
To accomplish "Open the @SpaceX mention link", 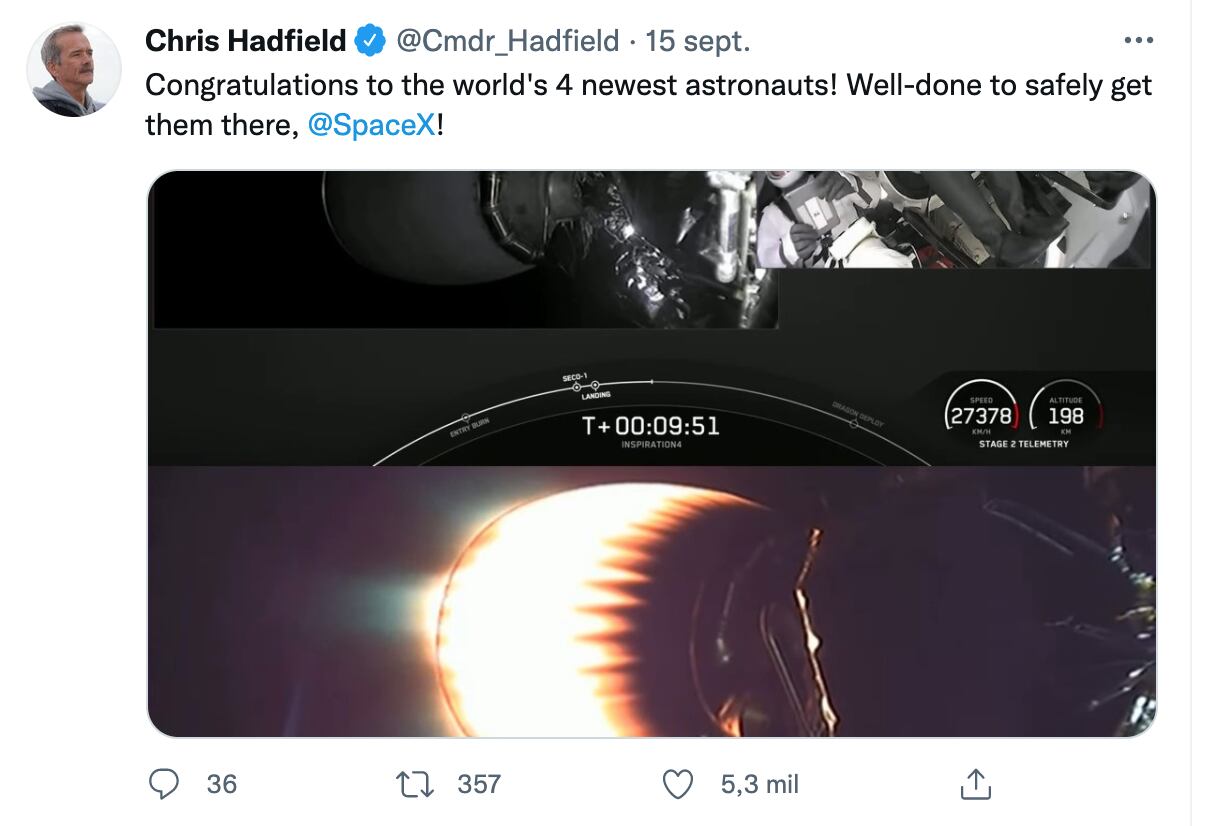I will click(370, 127).
